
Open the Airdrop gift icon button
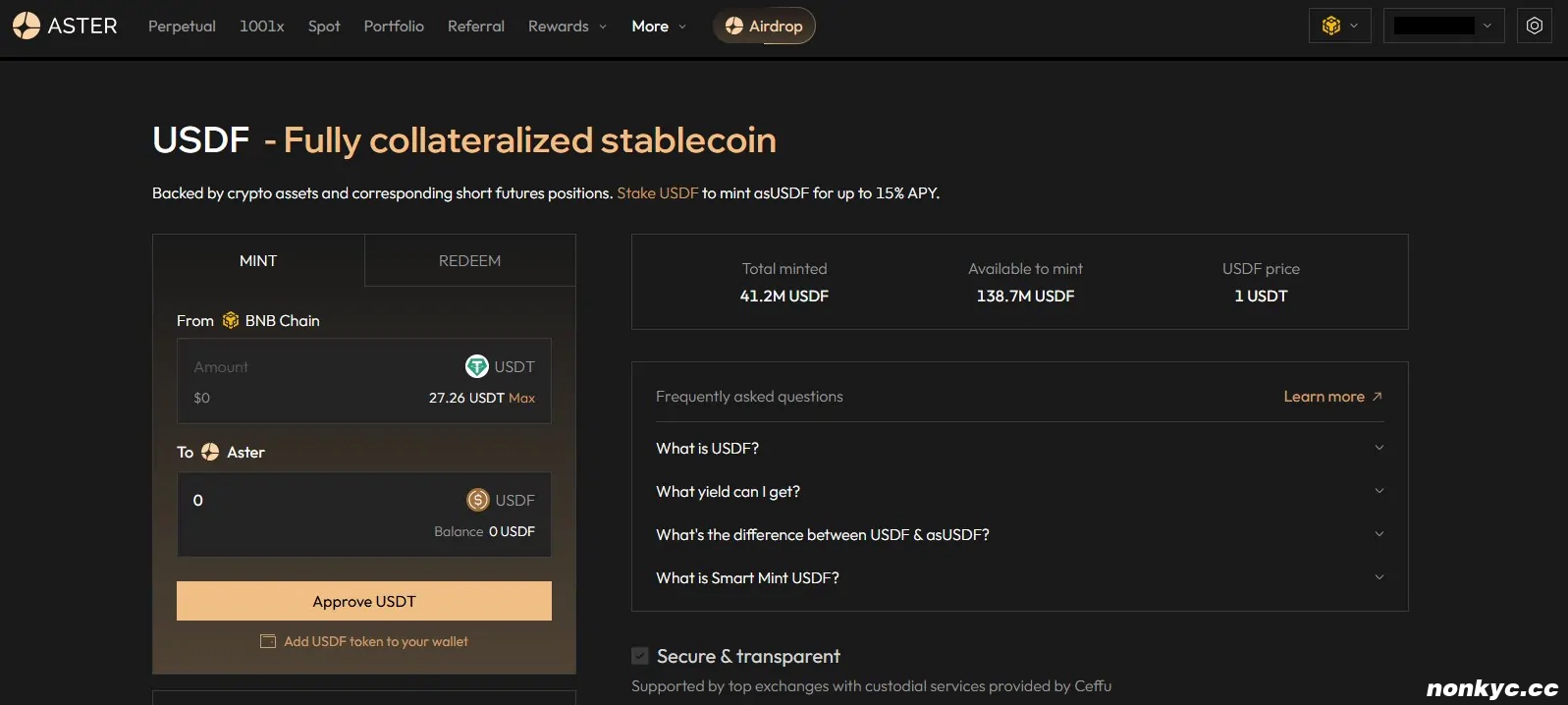[734, 26]
